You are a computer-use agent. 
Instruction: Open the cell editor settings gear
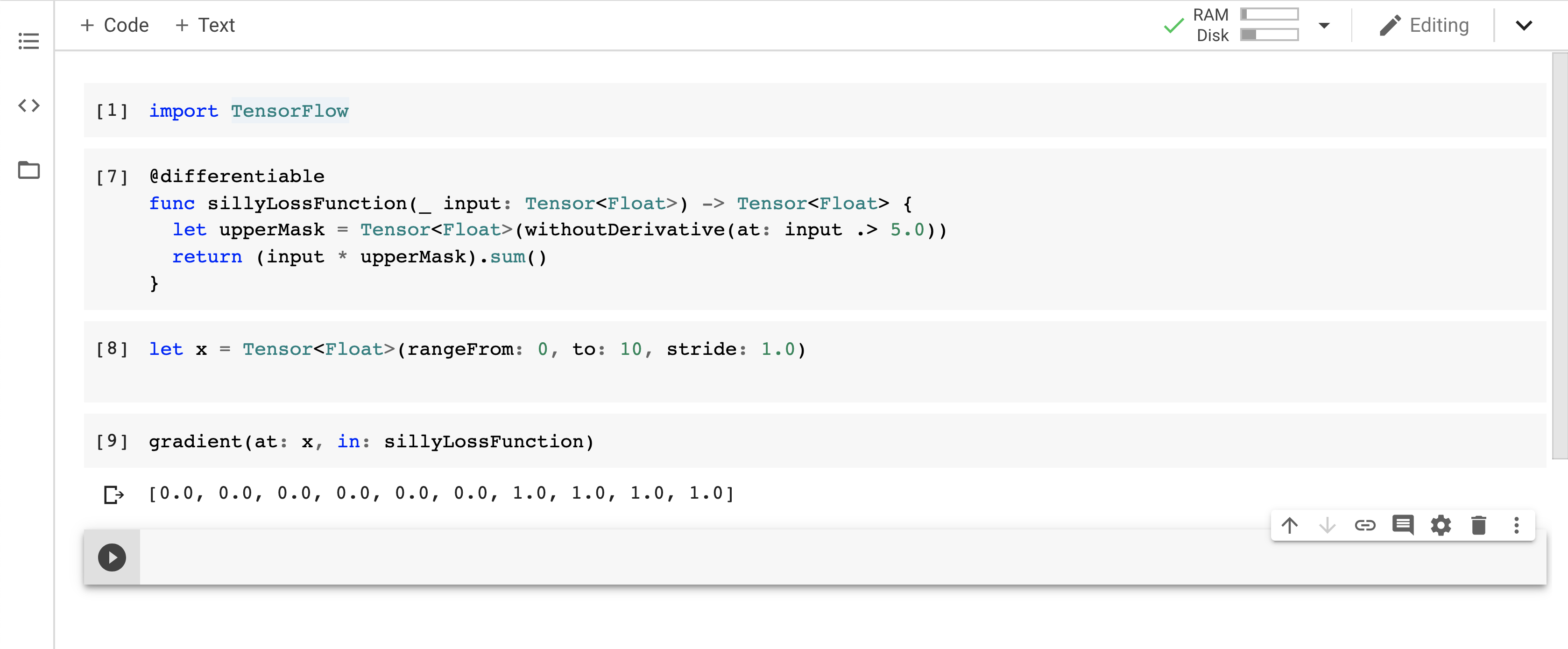coord(1441,525)
